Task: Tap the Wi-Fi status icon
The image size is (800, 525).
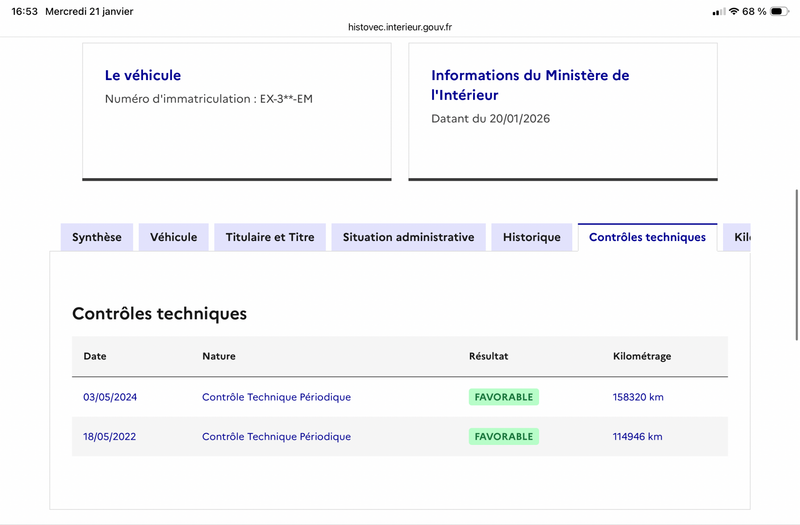Action: (x=734, y=11)
